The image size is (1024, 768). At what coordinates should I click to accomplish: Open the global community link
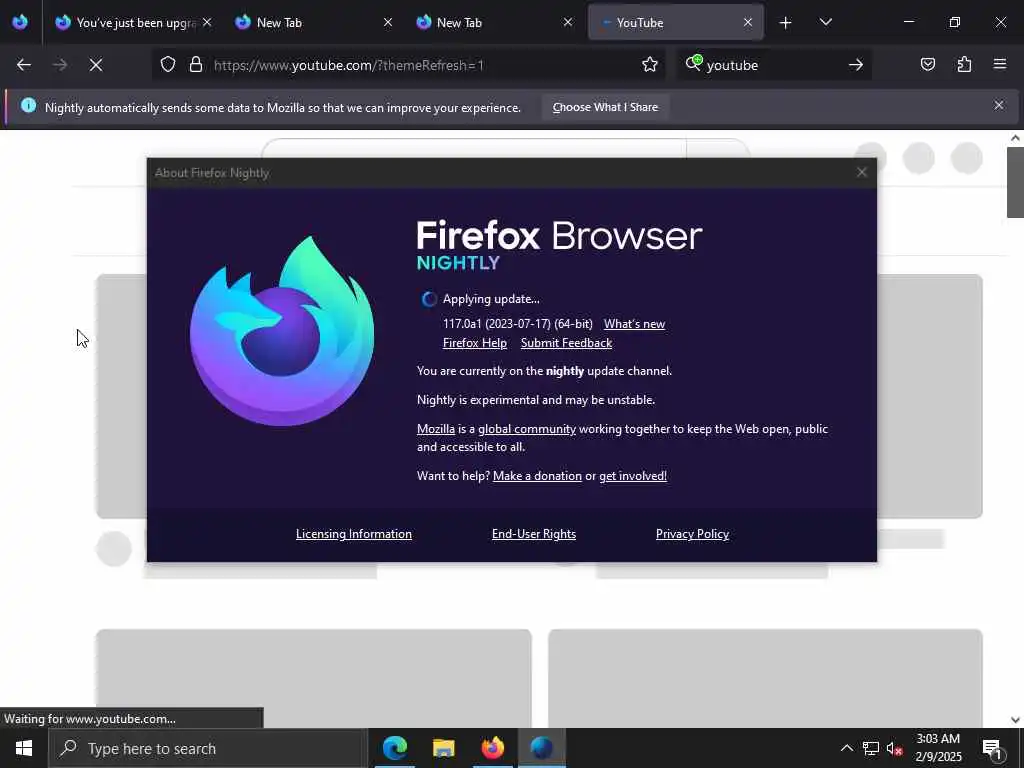click(x=527, y=429)
